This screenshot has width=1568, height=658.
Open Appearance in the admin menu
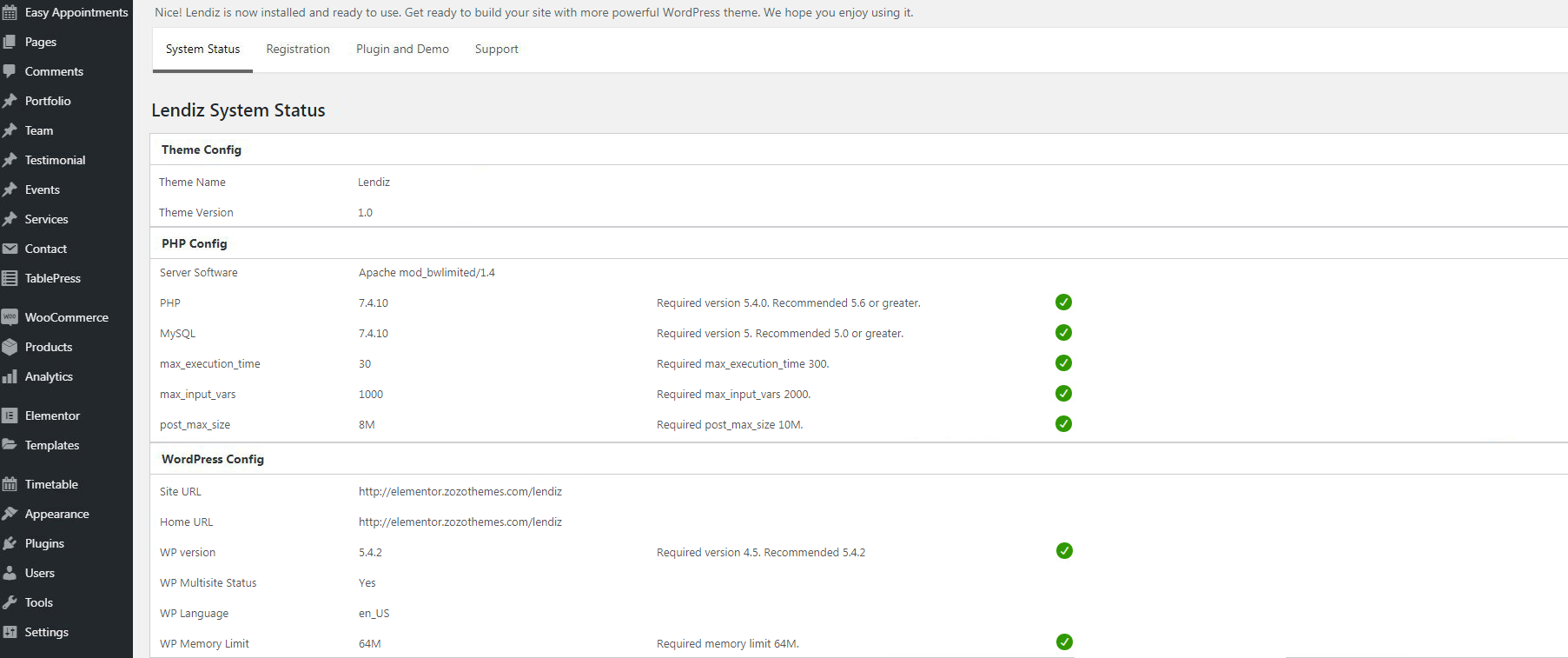point(56,514)
